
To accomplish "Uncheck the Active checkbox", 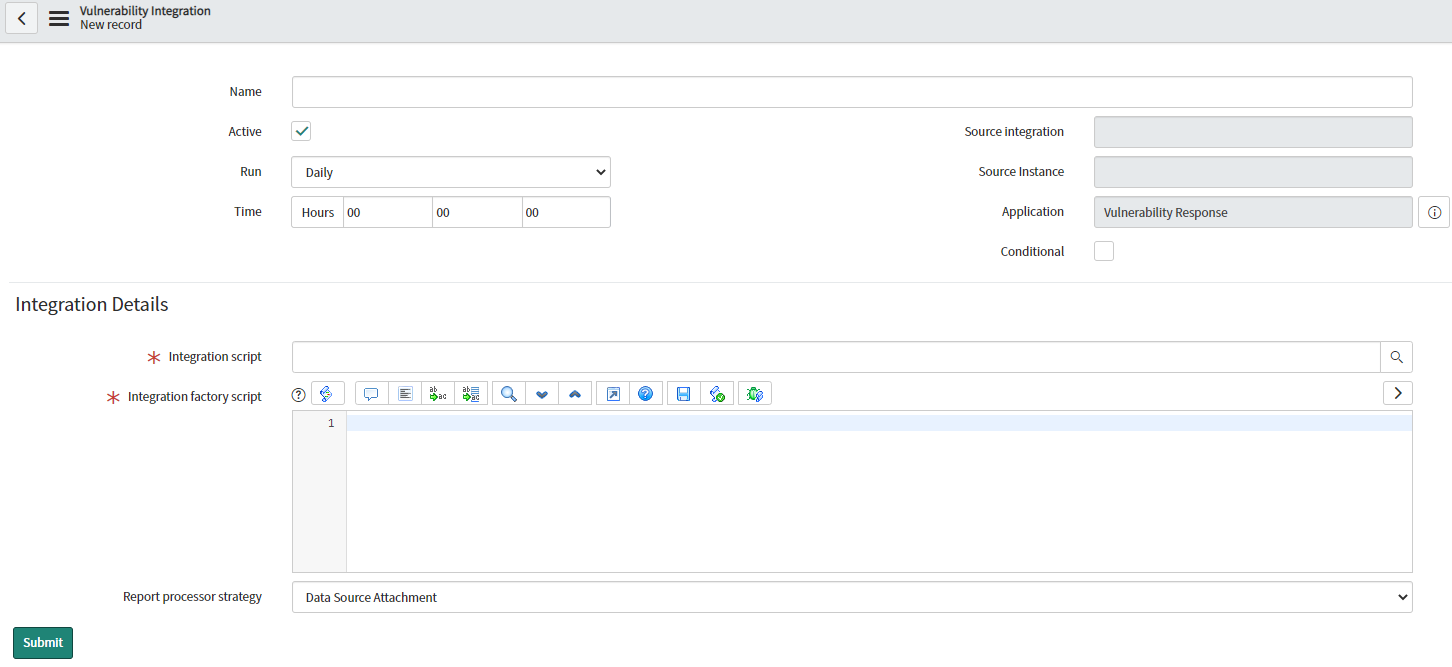I will (300, 131).
